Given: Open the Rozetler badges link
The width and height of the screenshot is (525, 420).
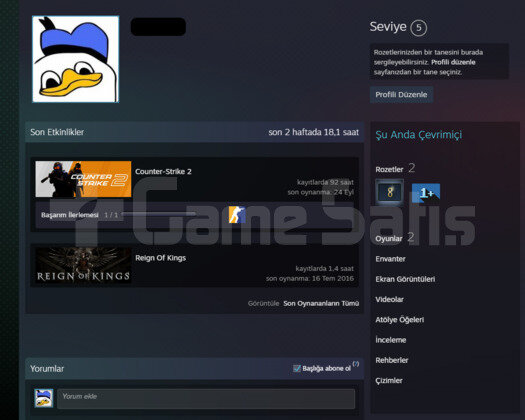Looking at the screenshot, I should 389,169.
